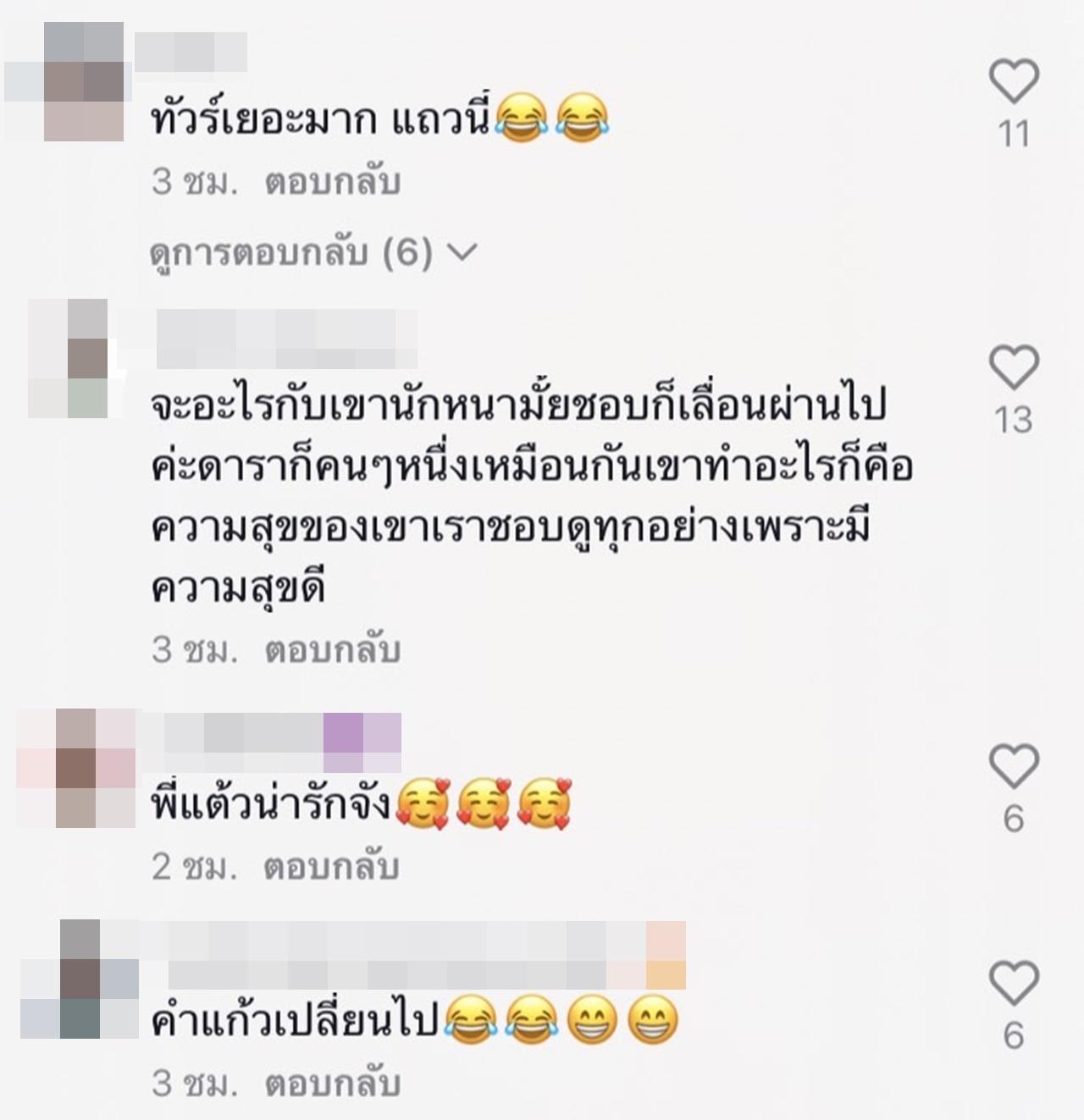Image resolution: width=1084 pixels, height=1120 pixels.
Task: Reply to the พี่แต้วน่ารักจัง comment
Action: pyautogui.click(x=332, y=868)
